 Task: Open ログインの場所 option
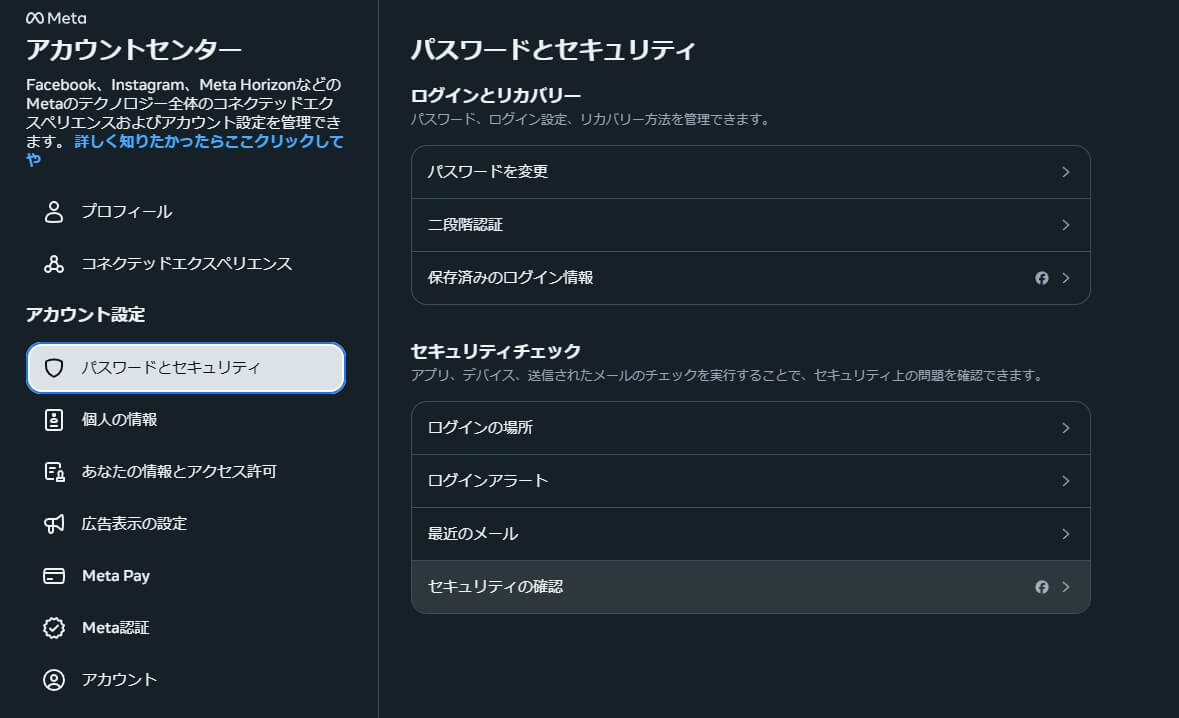pos(750,428)
